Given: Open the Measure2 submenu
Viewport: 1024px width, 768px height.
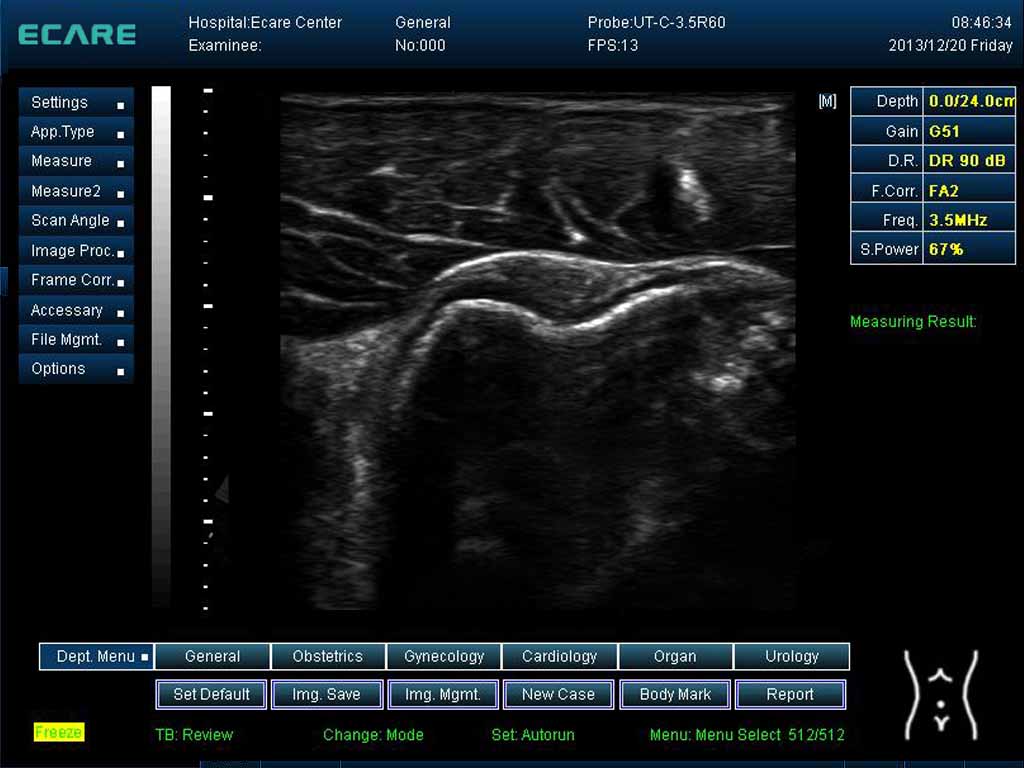Looking at the screenshot, I should tap(76, 191).
